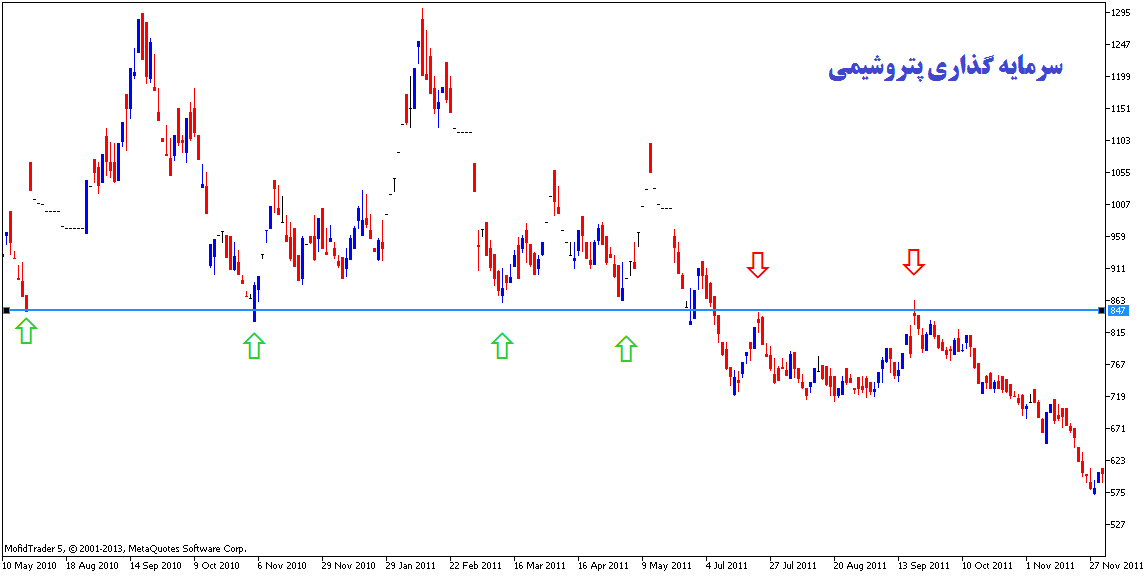Select the blue horizontal support line
Viewport: 1148px width, 577px height.
[x=400, y=310]
